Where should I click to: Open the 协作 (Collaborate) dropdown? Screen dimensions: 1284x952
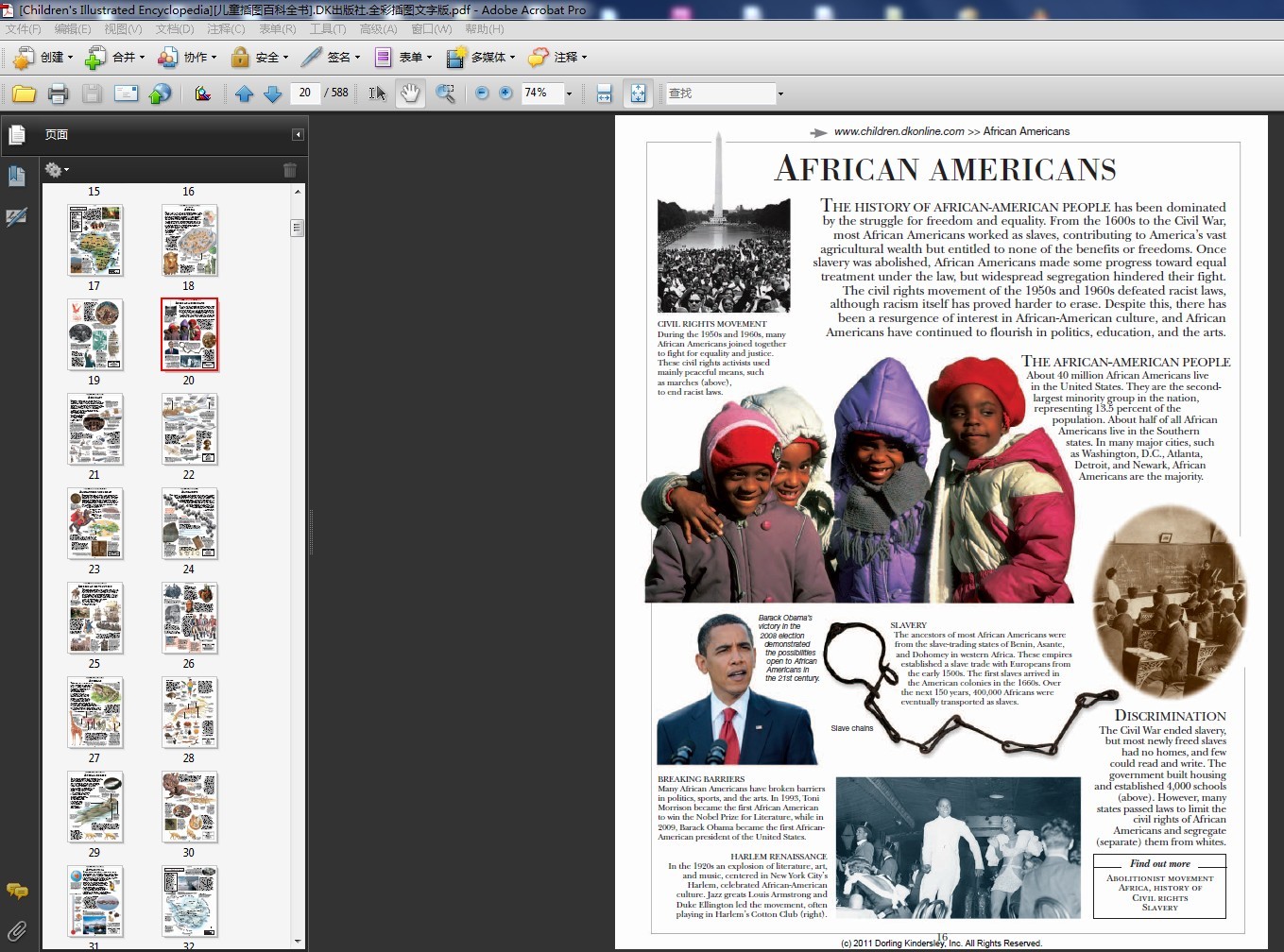[186, 58]
